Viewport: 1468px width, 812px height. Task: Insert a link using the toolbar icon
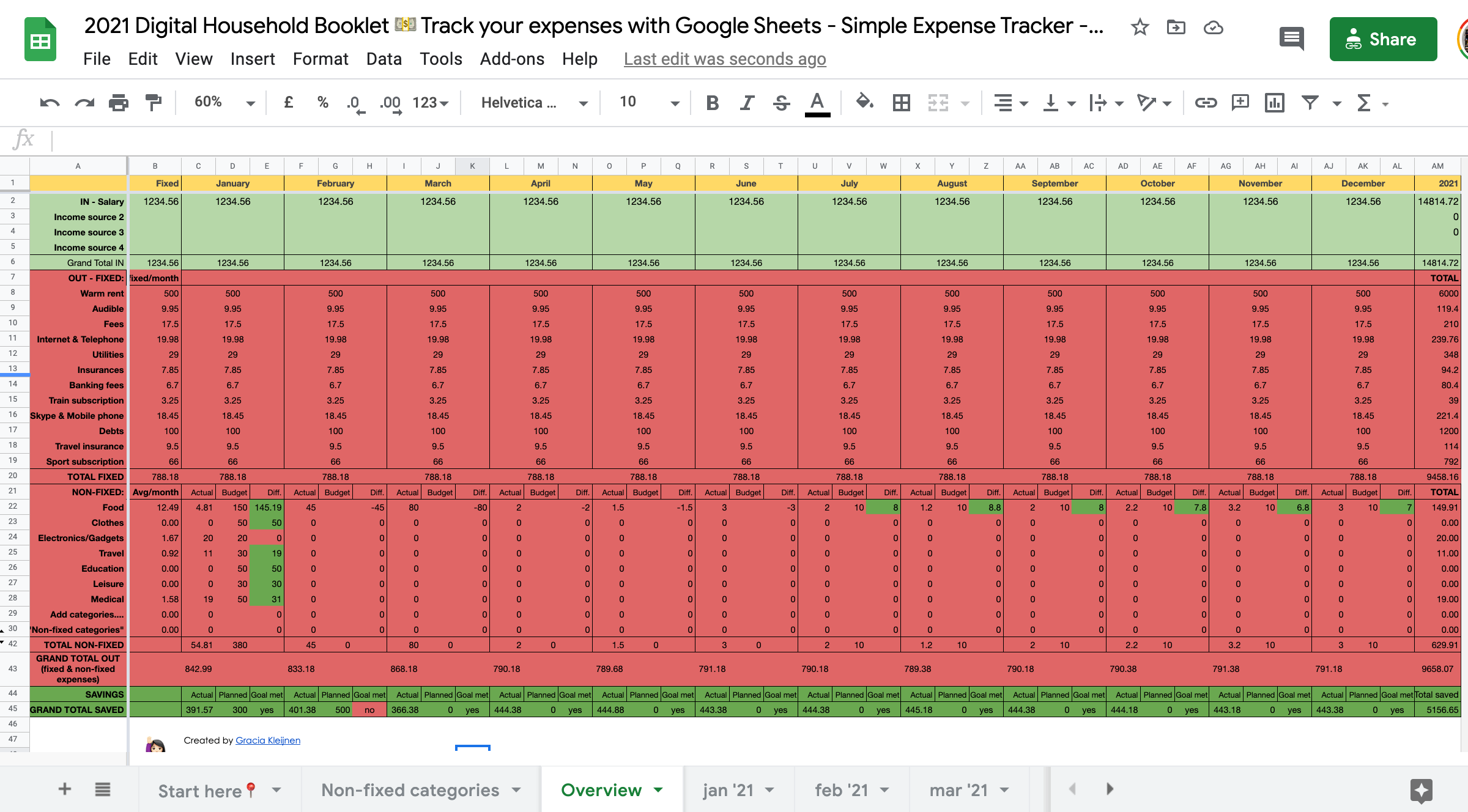pos(1206,102)
